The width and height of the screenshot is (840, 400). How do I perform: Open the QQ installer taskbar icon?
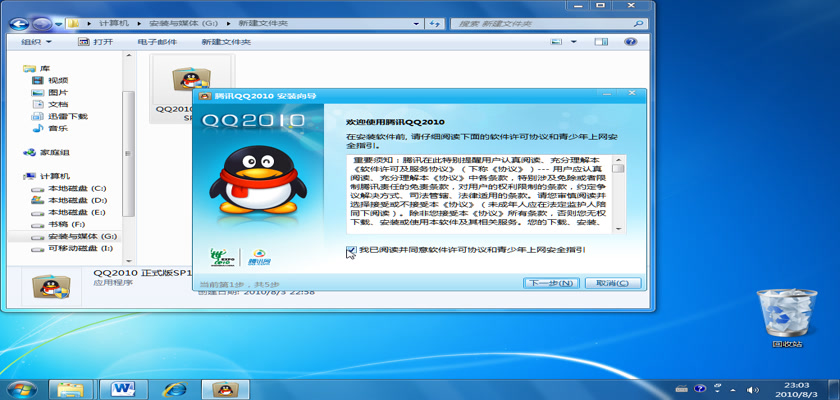[x=221, y=387]
